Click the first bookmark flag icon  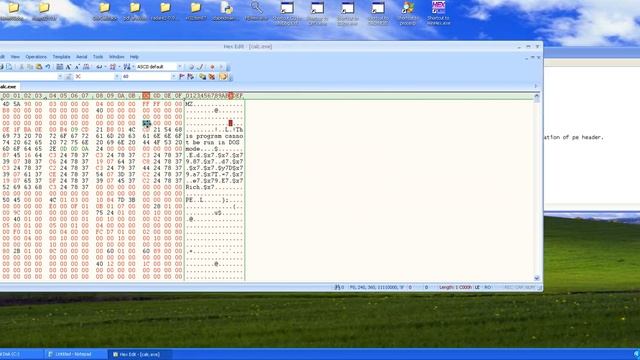point(182,76)
